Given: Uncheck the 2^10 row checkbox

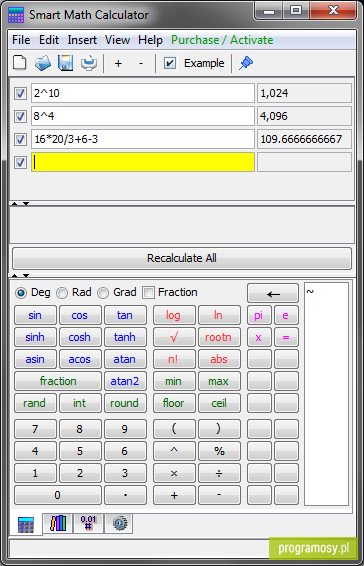Looking at the screenshot, I should [x=20, y=93].
